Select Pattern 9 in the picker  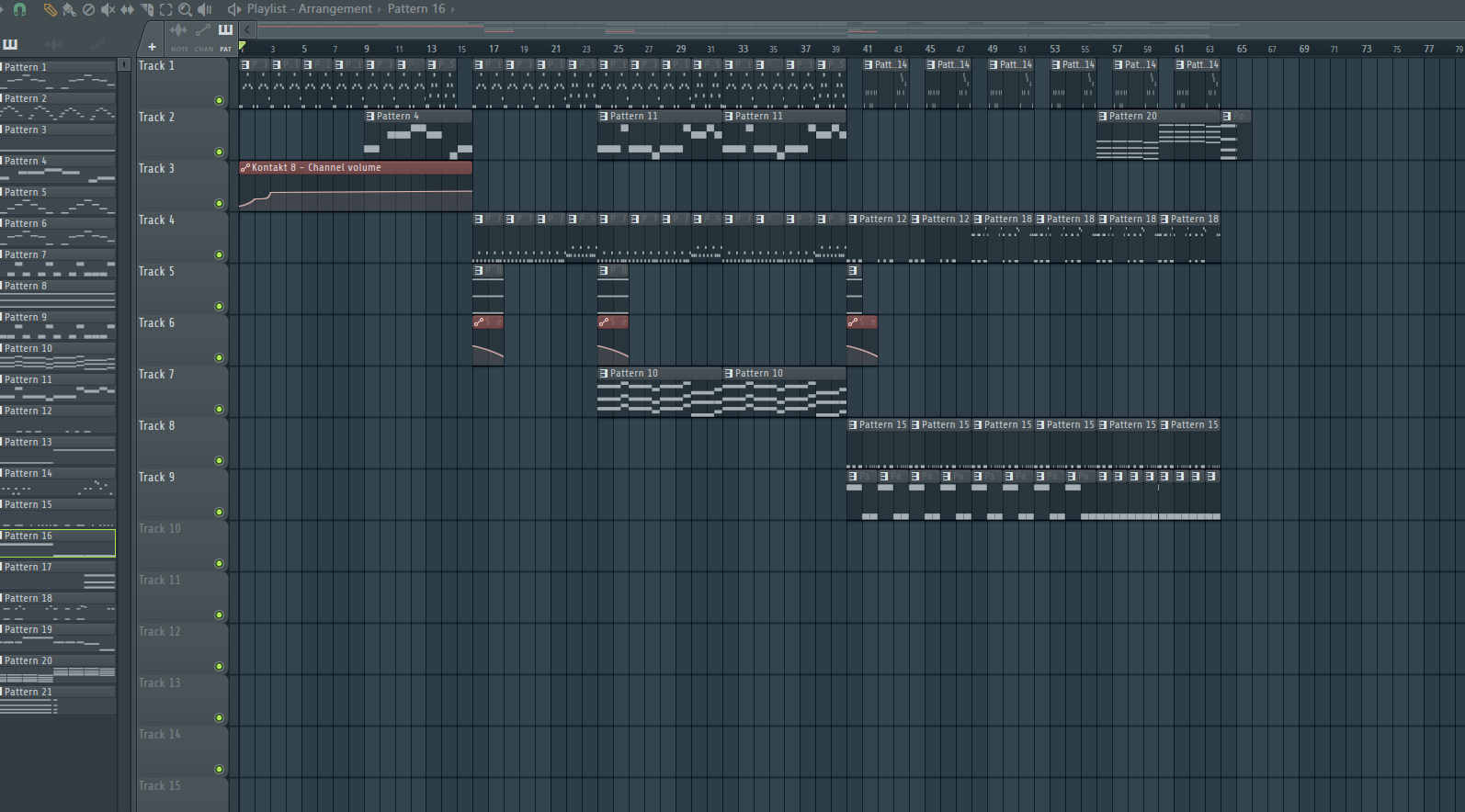(x=58, y=324)
